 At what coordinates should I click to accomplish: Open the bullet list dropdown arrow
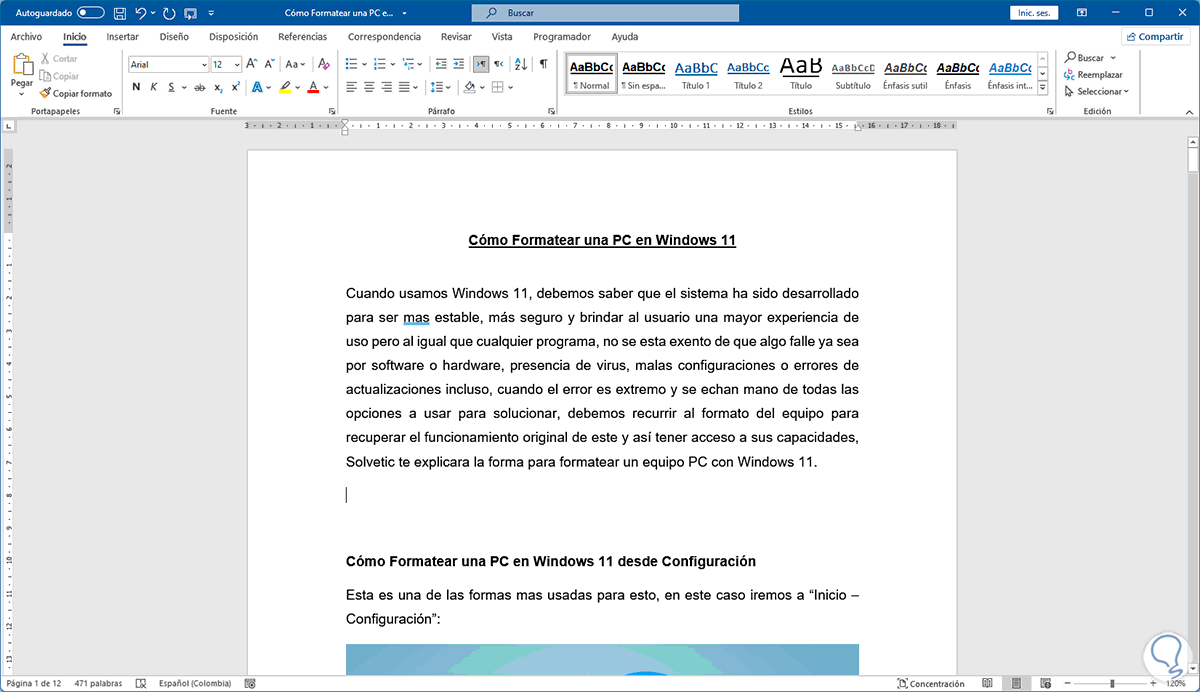point(364,64)
